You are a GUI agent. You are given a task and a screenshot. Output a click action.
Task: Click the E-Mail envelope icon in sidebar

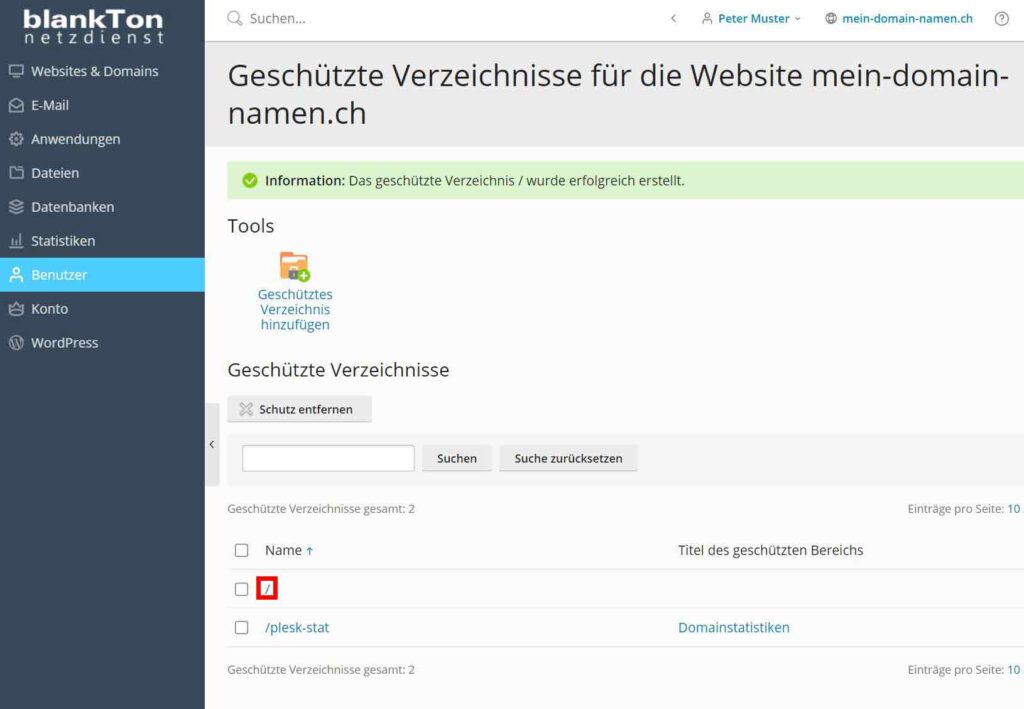point(16,105)
